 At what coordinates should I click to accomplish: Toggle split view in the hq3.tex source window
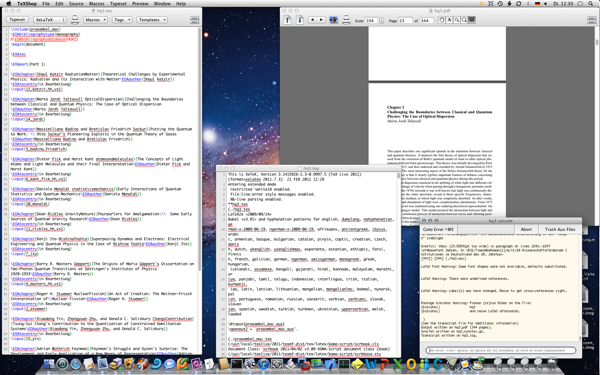(x=194, y=20)
